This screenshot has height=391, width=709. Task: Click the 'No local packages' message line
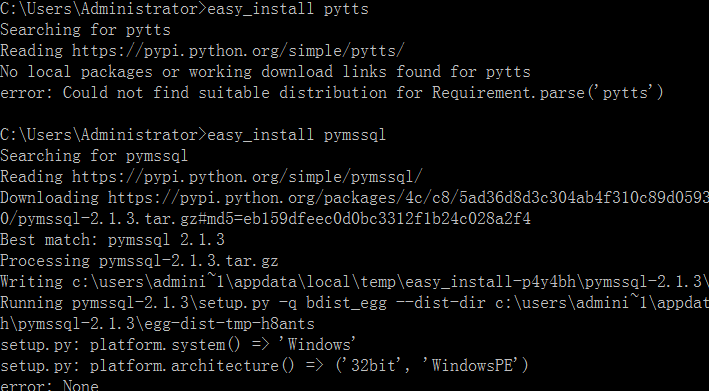coord(265,72)
